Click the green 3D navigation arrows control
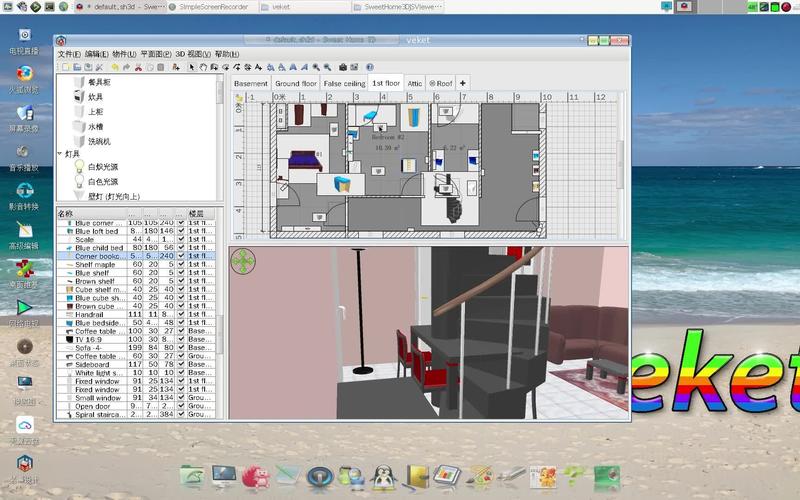 pyautogui.click(x=243, y=261)
